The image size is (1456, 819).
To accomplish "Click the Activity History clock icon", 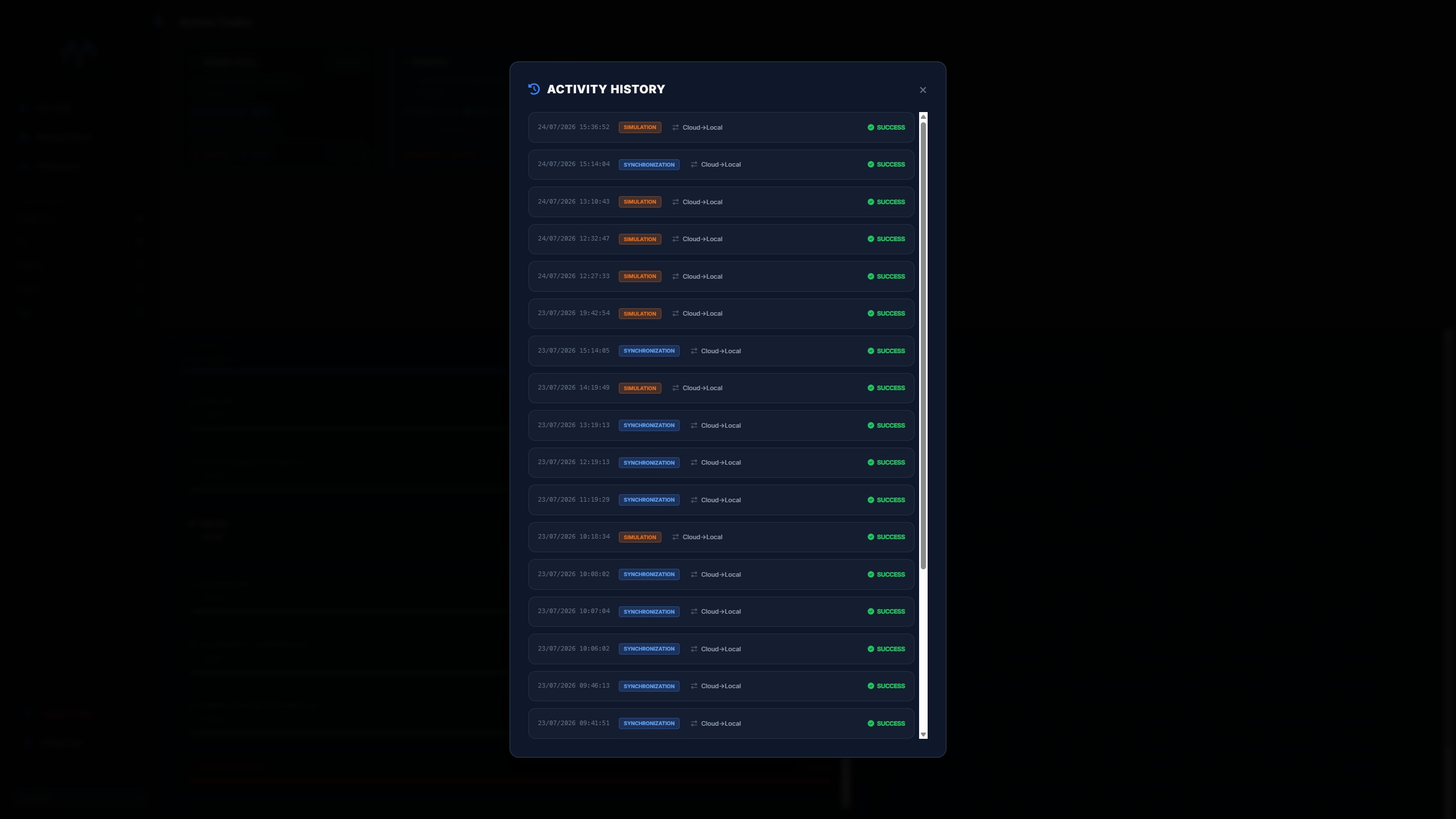I will 533,89.
